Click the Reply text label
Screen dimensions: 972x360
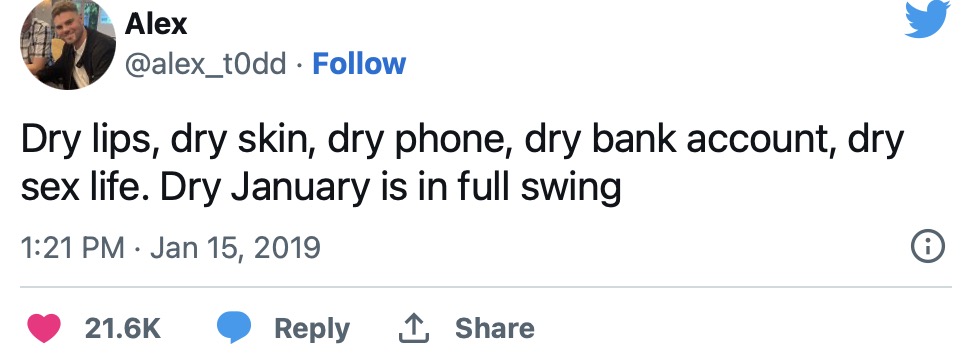pyautogui.click(x=312, y=328)
